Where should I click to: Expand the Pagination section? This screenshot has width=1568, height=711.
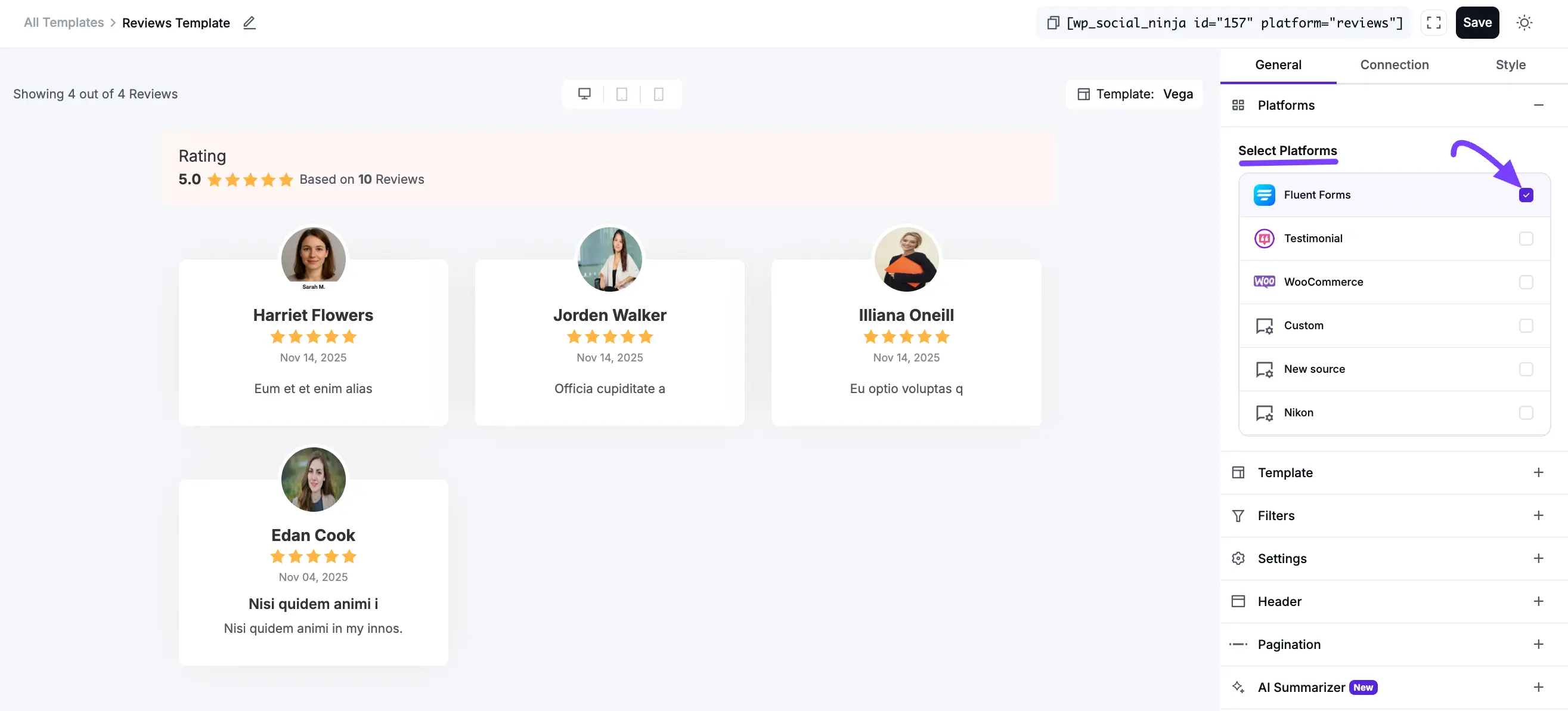click(x=1539, y=644)
